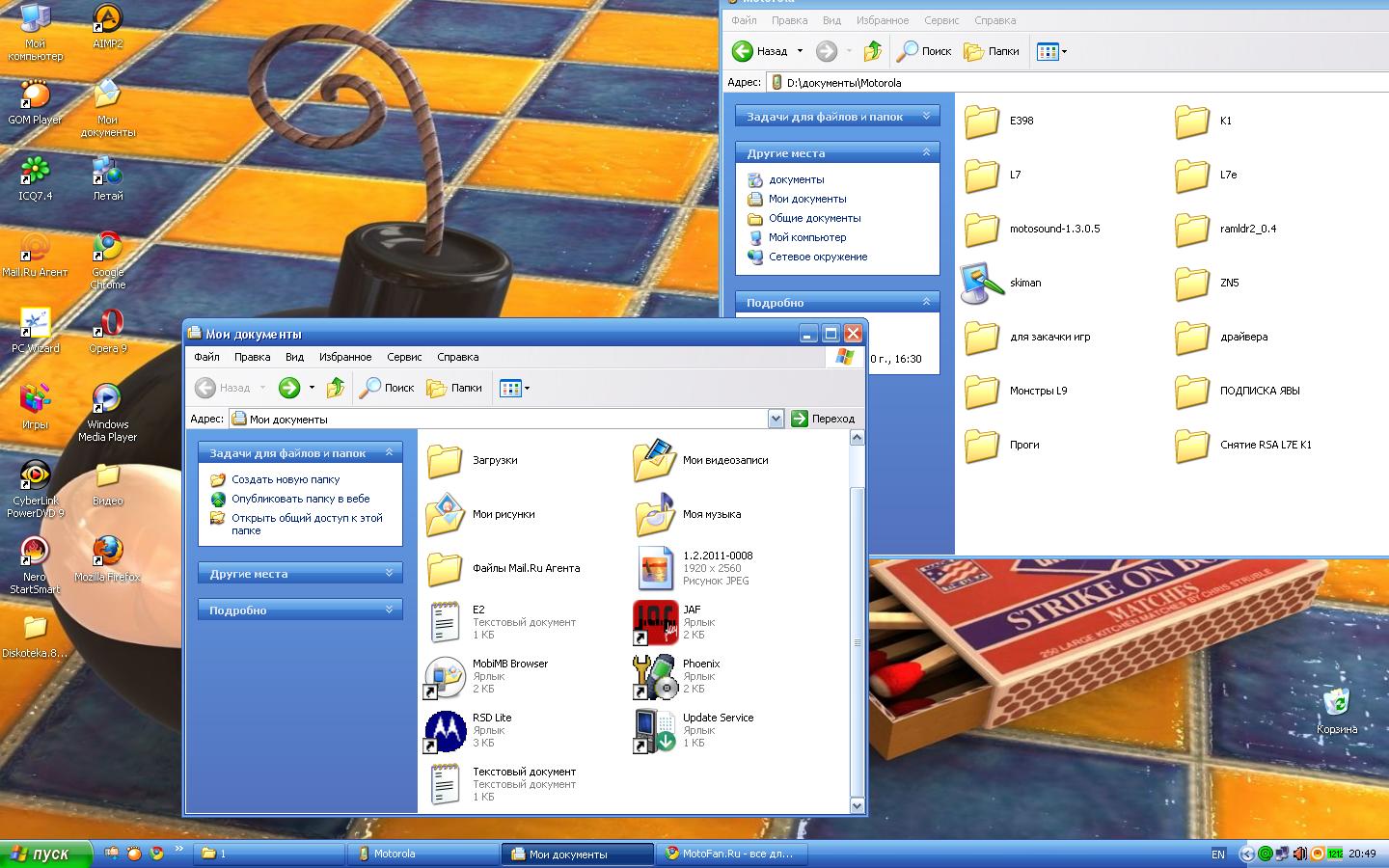This screenshot has height=868, width=1389.
Task: Select the Update Service shortcut
Action: (655, 730)
